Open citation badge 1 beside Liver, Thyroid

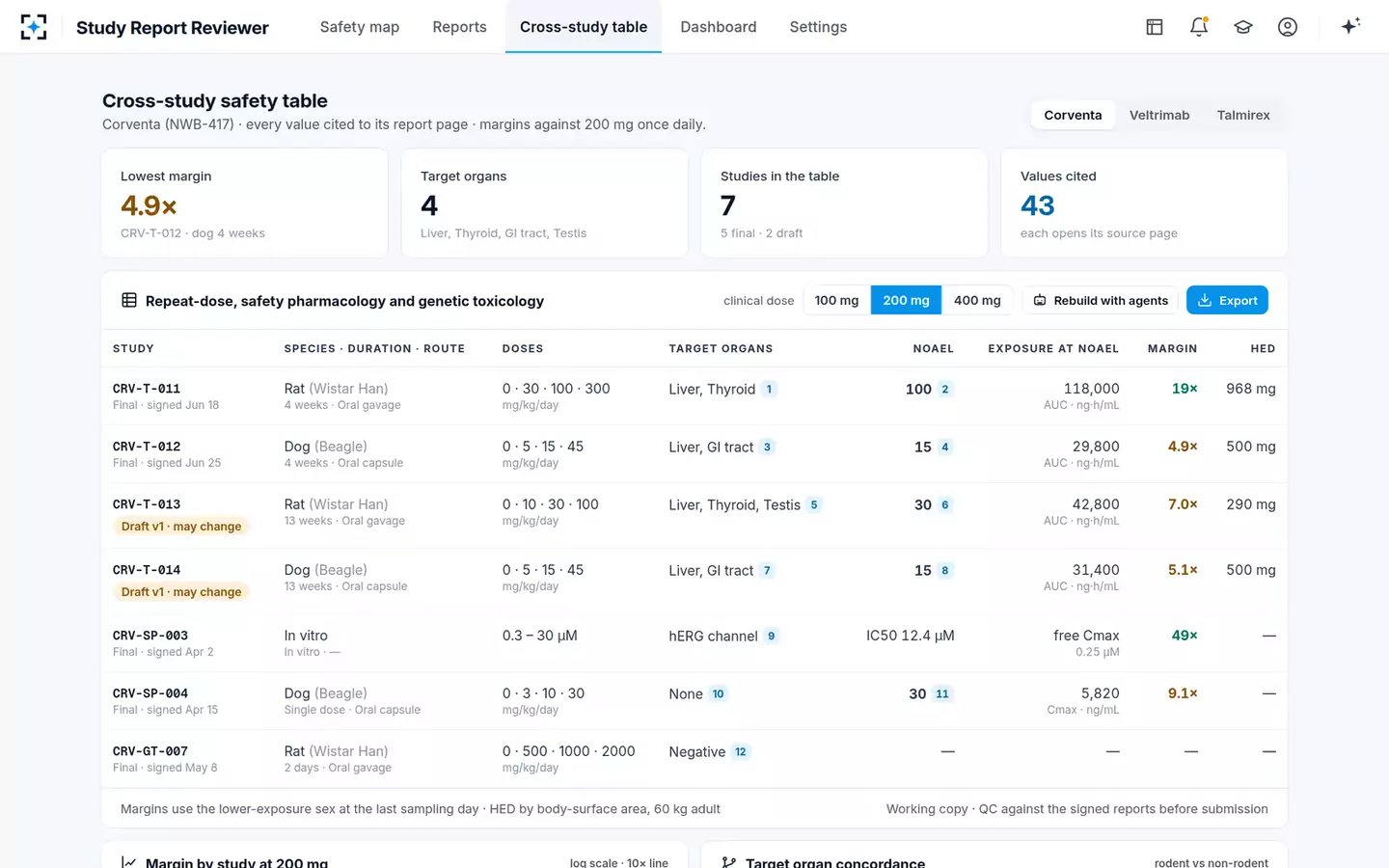[769, 390]
